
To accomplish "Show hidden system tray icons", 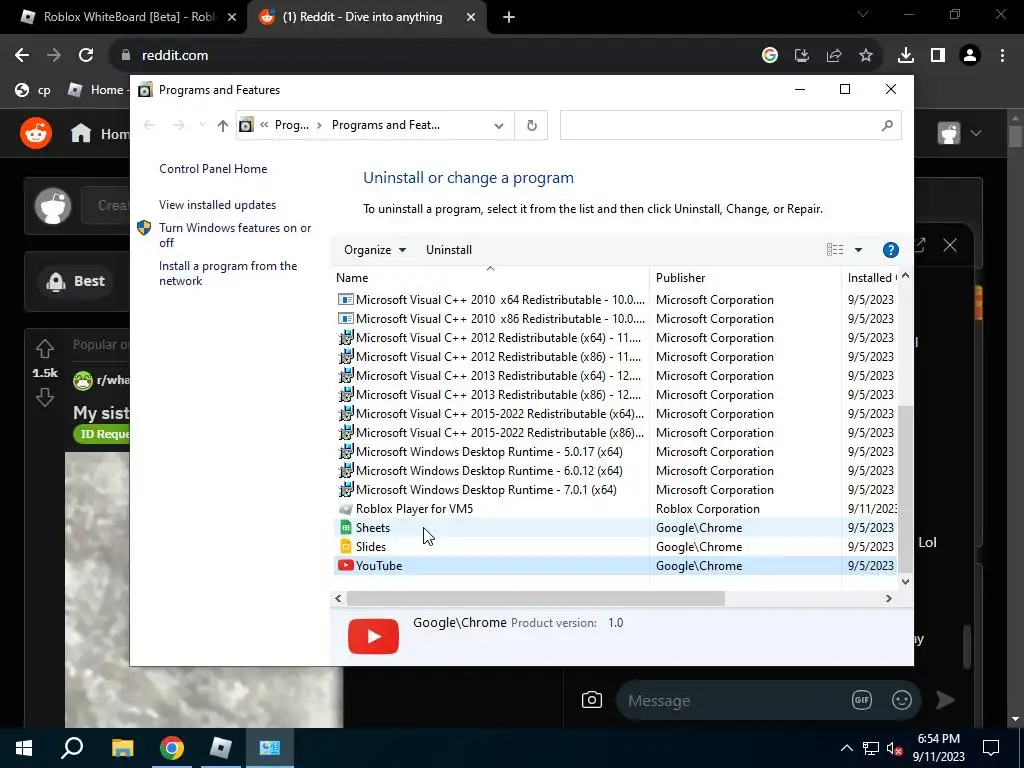I will [x=846, y=748].
